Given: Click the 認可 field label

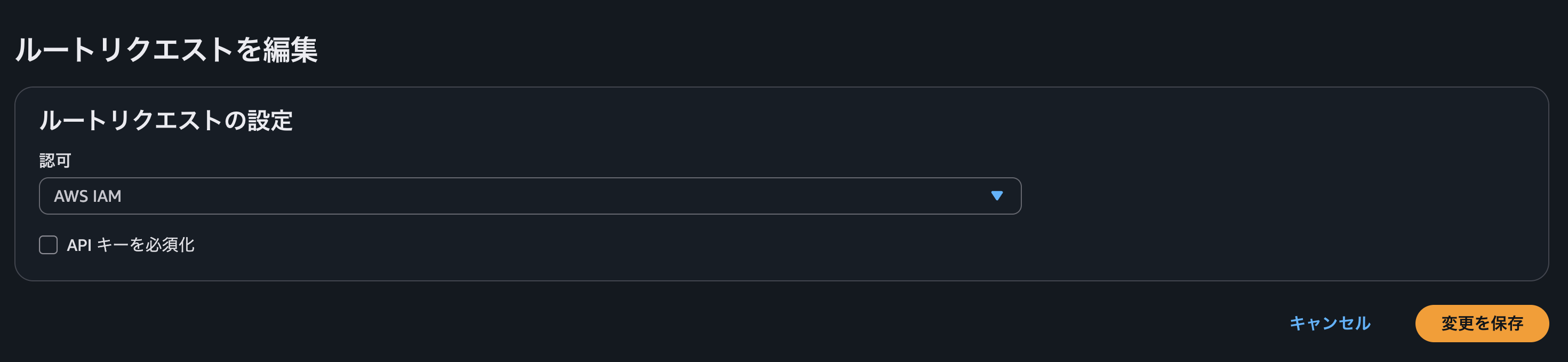Looking at the screenshot, I should pos(55,160).
